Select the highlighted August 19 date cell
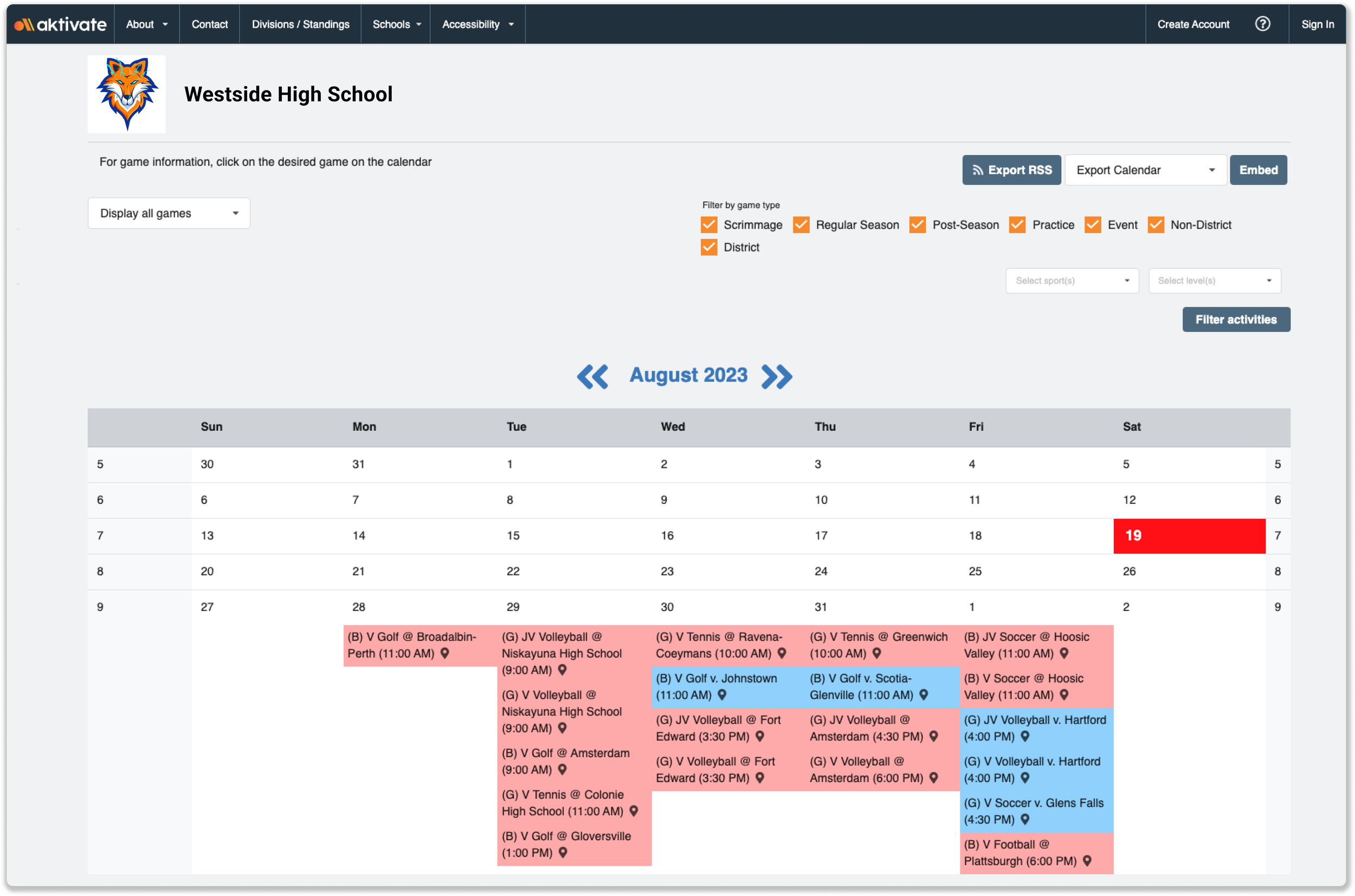This screenshot has height=896, width=1355. point(1189,536)
